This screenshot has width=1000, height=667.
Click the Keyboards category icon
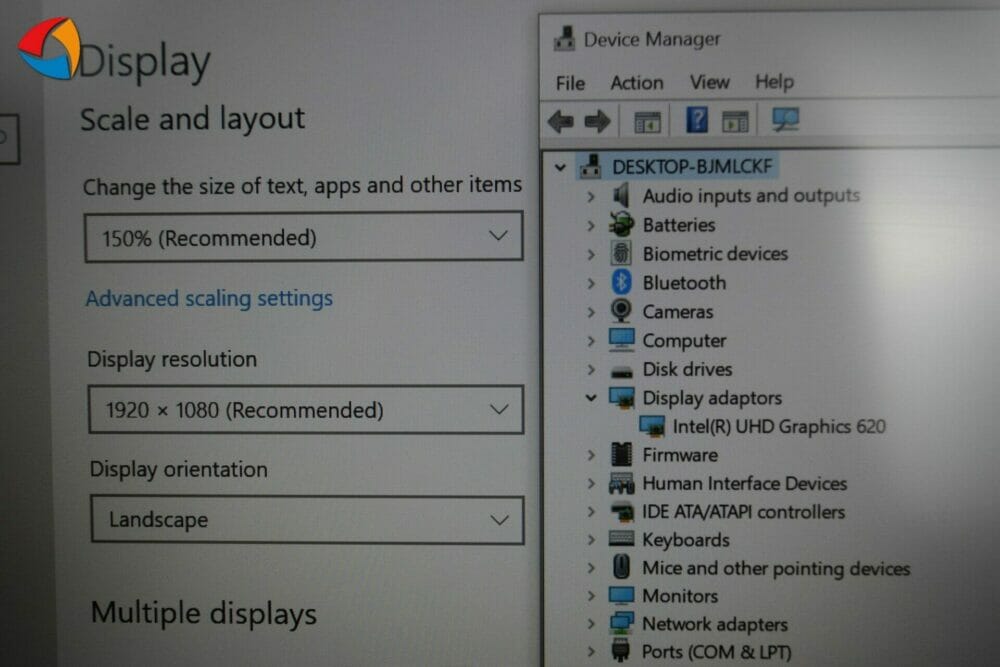pyautogui.click(x=621, y=539)
